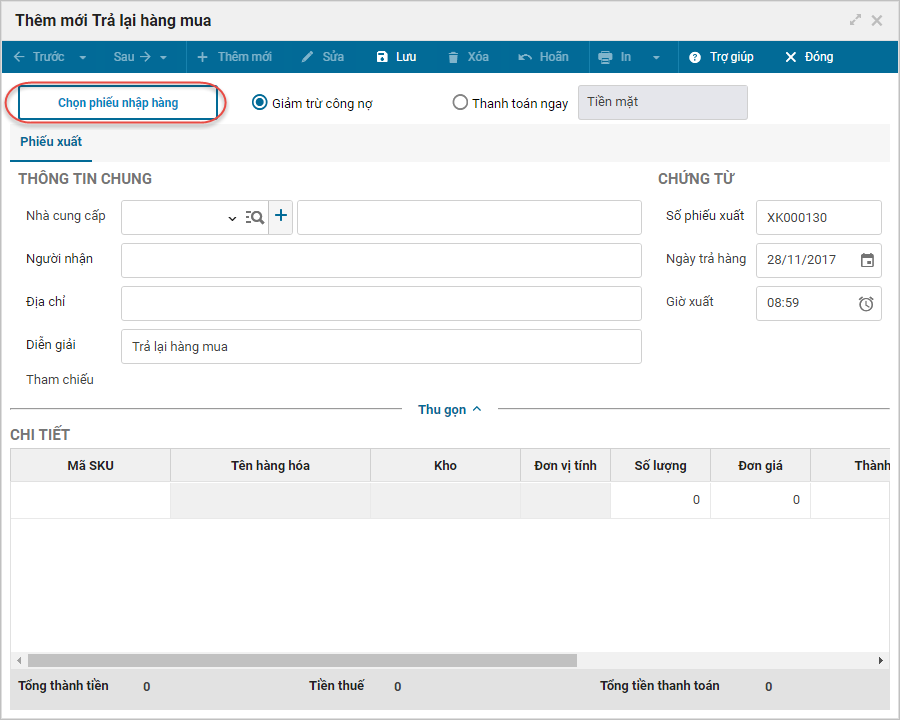
Task: Click the Sau forward arrow button
Action: [x=132, y=57]
